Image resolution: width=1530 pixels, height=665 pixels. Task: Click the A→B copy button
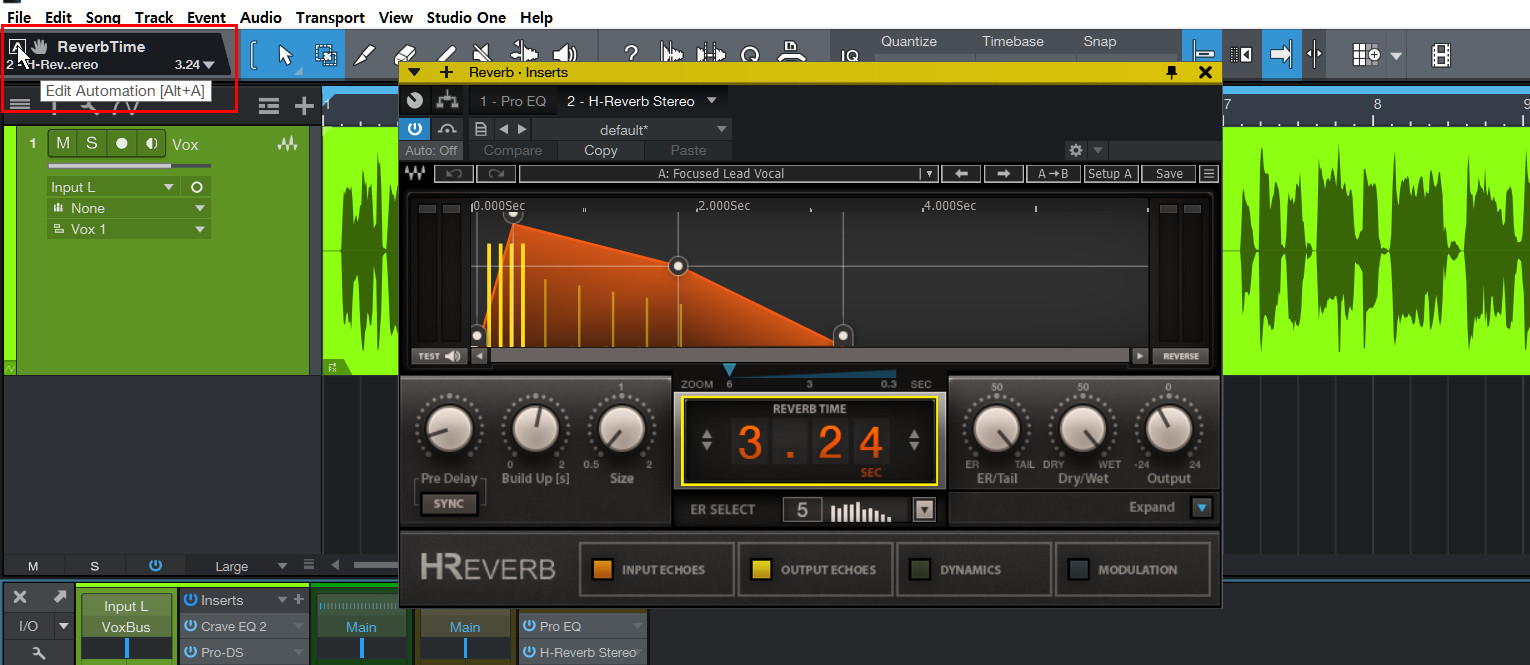(1053, 173)
